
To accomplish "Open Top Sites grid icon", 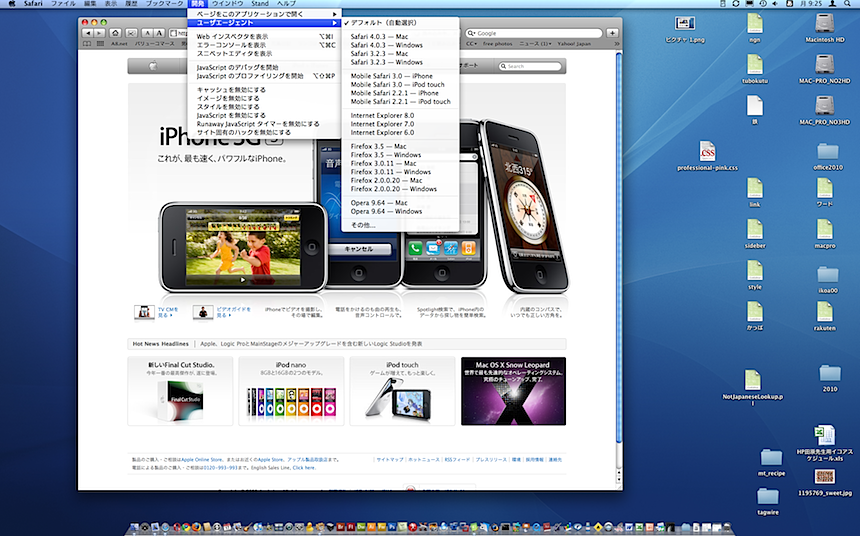I will coord(100,43).
